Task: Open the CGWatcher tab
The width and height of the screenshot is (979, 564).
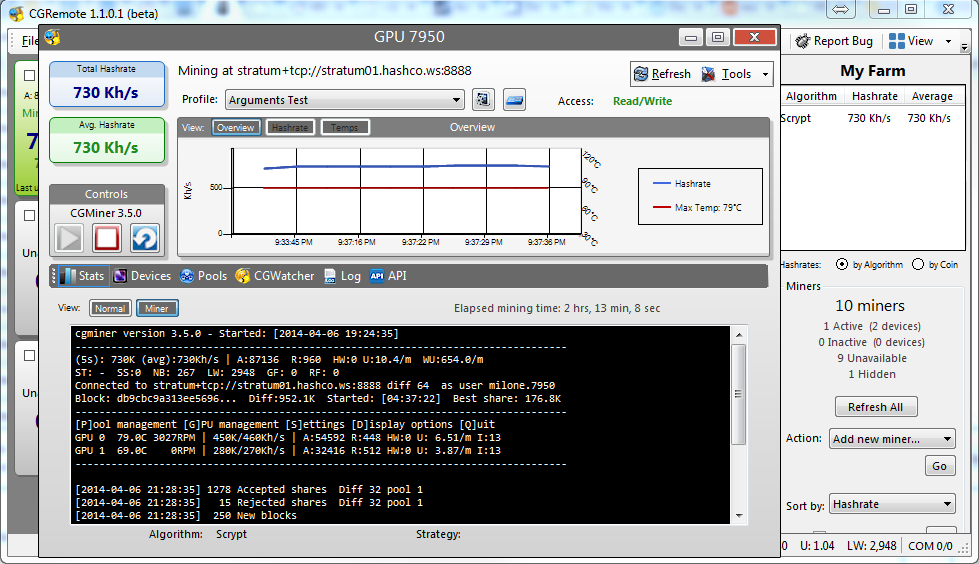Action: pyautogui.click(x=275, y=276)
